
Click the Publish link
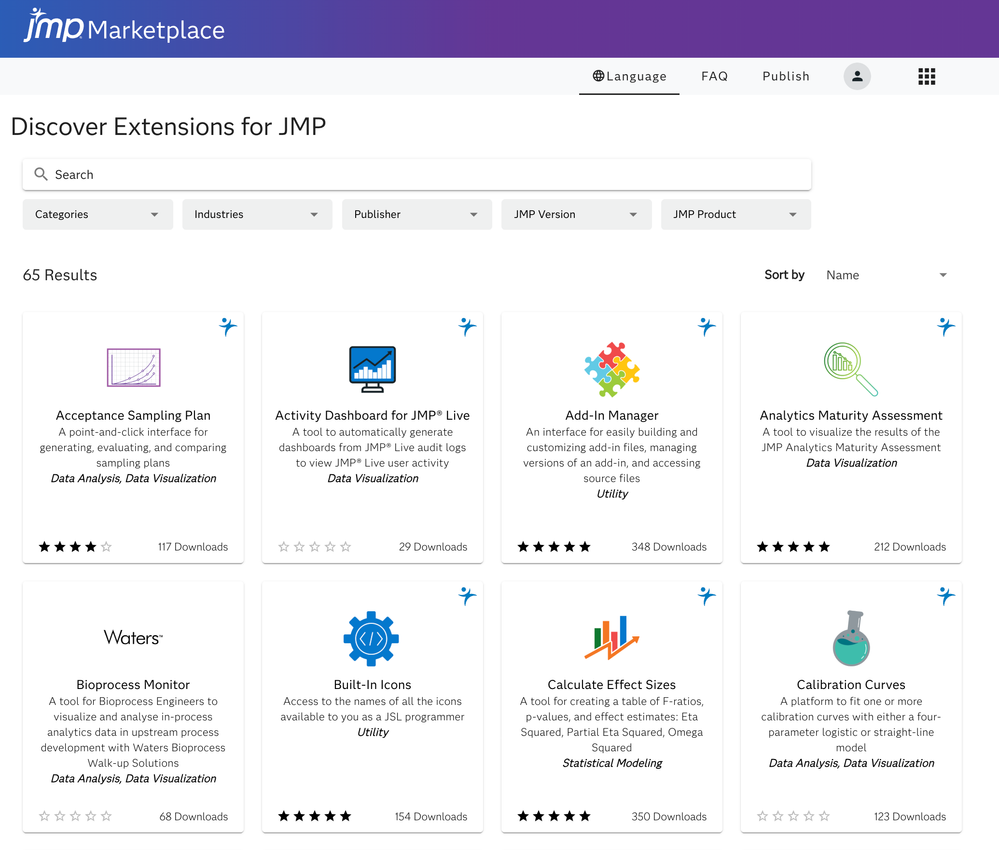click(786, 76)
